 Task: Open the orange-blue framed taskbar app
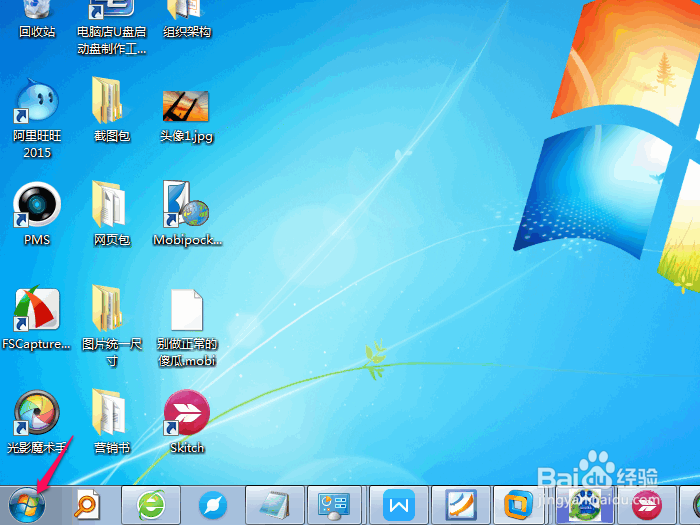click(x=462, y=505)
